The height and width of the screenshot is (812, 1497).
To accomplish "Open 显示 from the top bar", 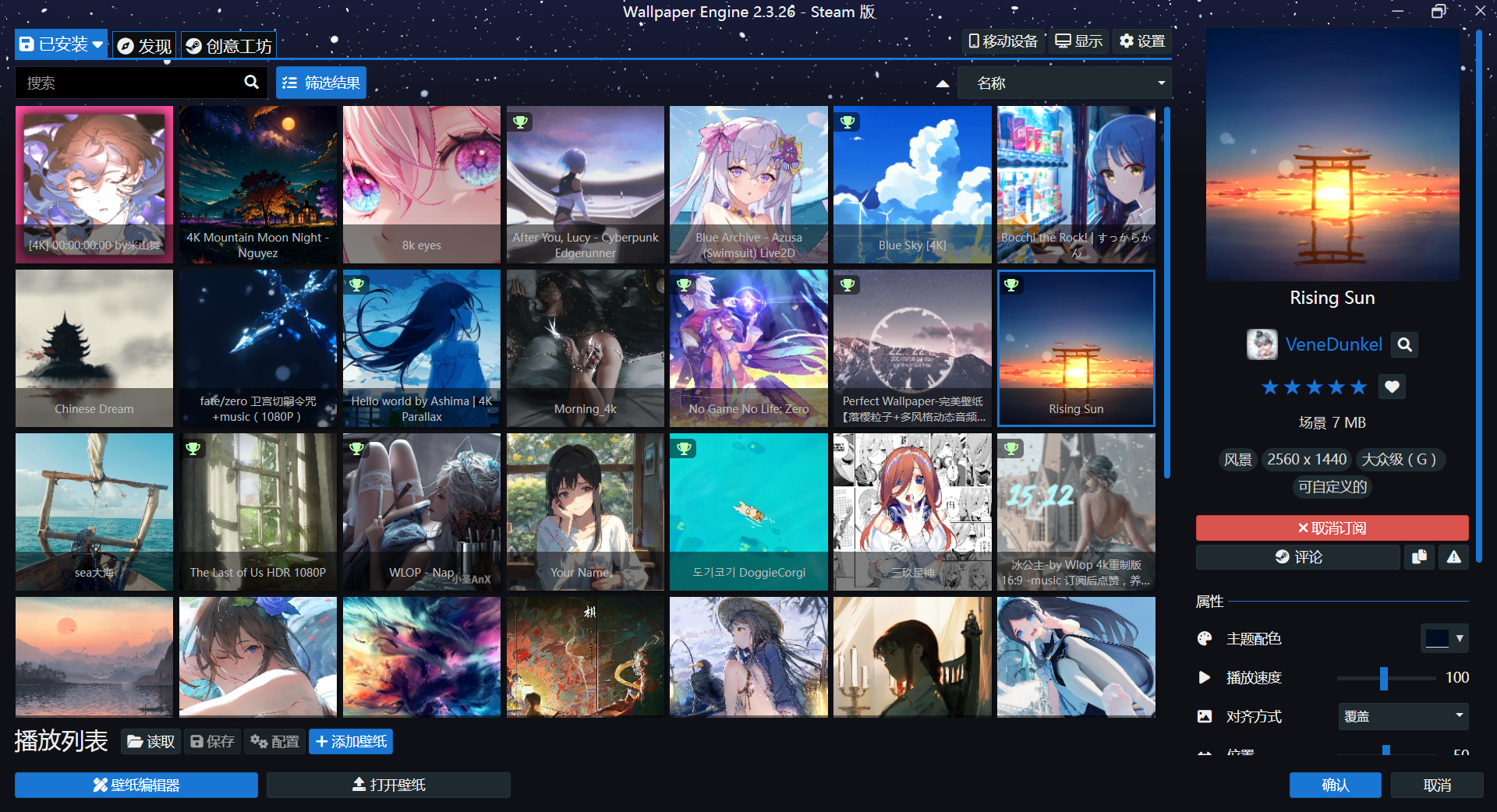I will [x=1079, y=41].
